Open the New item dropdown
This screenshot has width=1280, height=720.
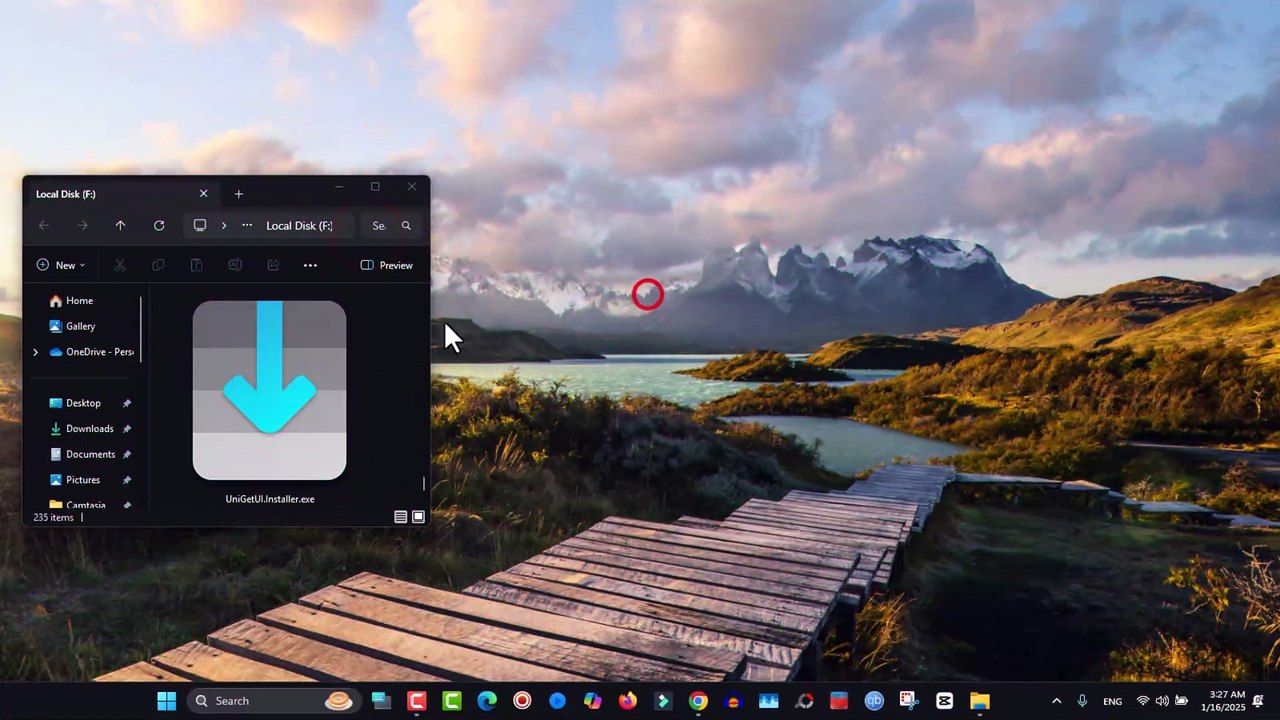[x=61, y=265]
